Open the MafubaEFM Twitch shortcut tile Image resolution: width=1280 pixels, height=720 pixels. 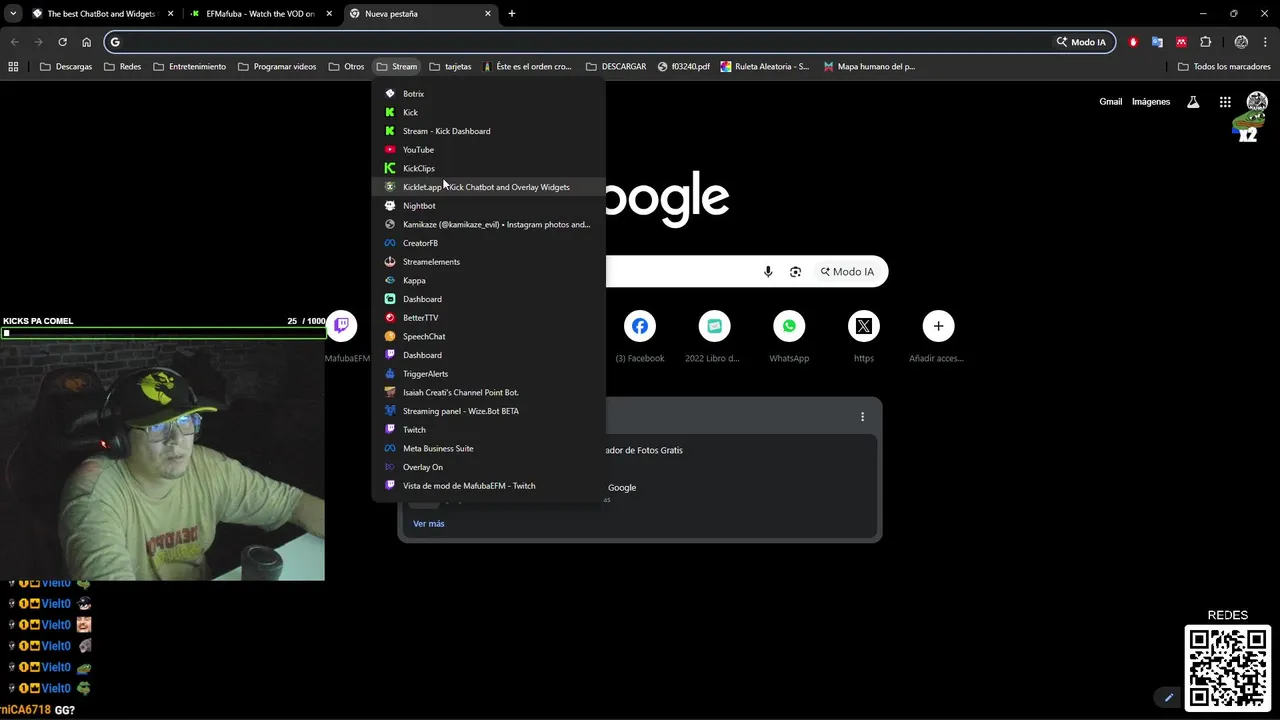[x=344, y=337]
